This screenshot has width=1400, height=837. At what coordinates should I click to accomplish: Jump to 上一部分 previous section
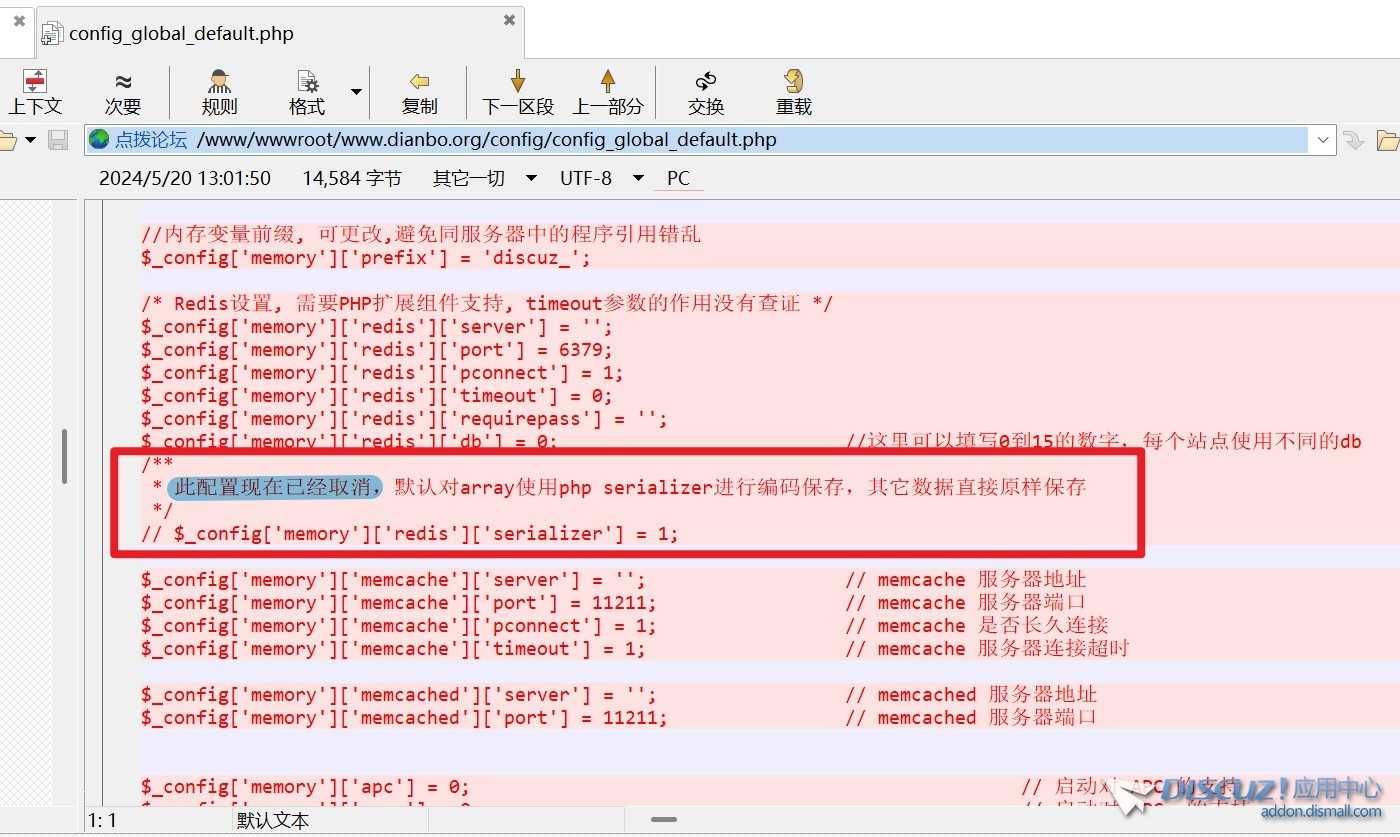coord(607,92)
